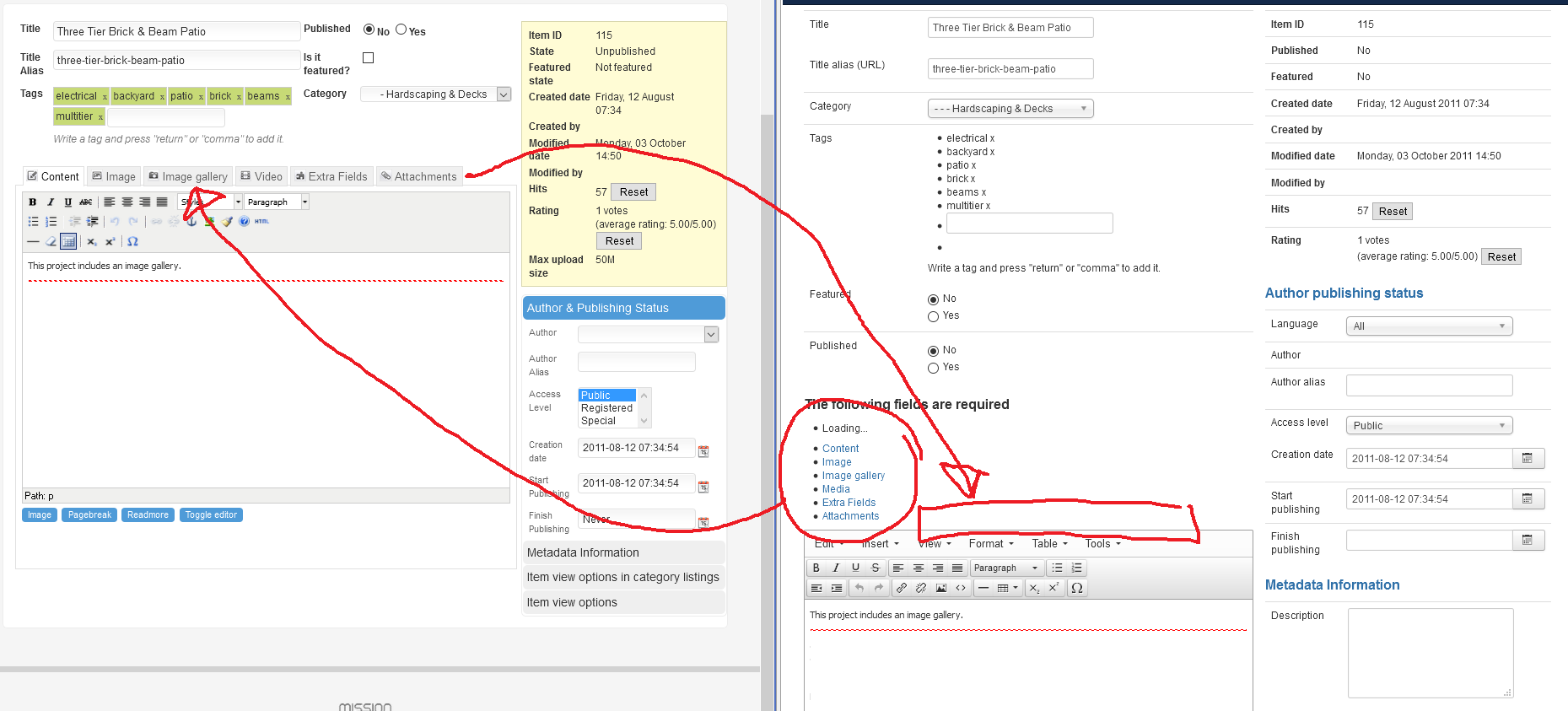Select Featured 'Yes' in right panel
This screenshot has height=711, width=1568.
click(933, 317)
